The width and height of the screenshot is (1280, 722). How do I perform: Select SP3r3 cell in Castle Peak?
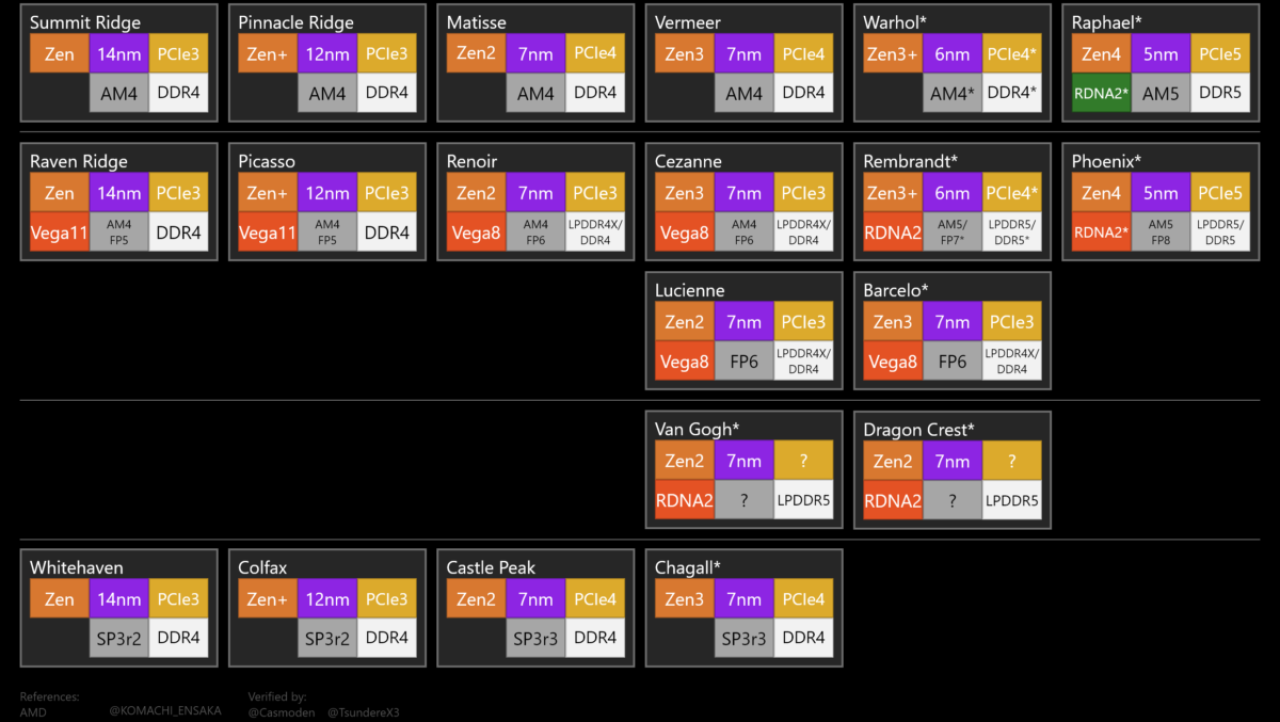pos(536,638)
